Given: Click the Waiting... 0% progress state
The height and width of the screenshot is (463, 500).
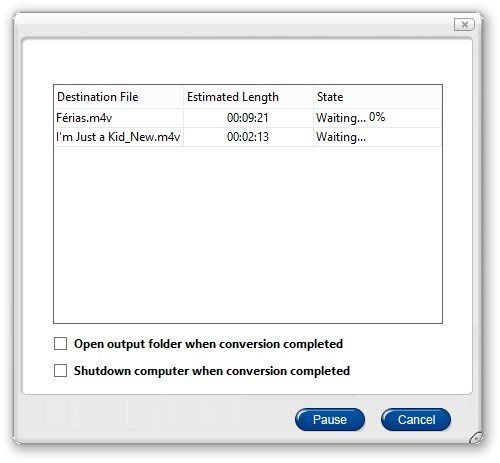Looking at the screenshot, I should tap(351, 118).
